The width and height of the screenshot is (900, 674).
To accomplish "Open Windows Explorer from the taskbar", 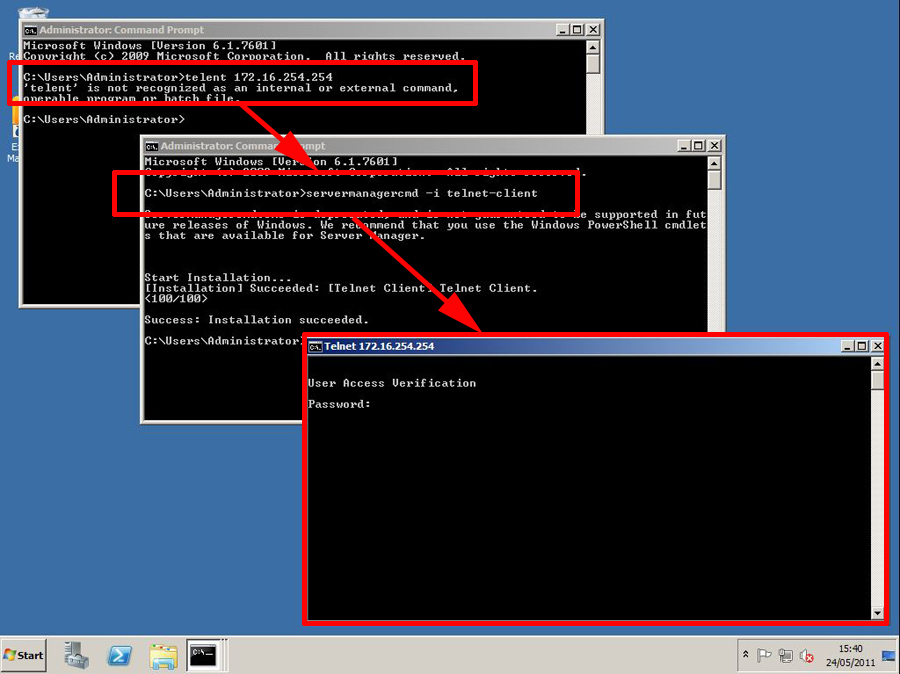I will pos(162,655).
